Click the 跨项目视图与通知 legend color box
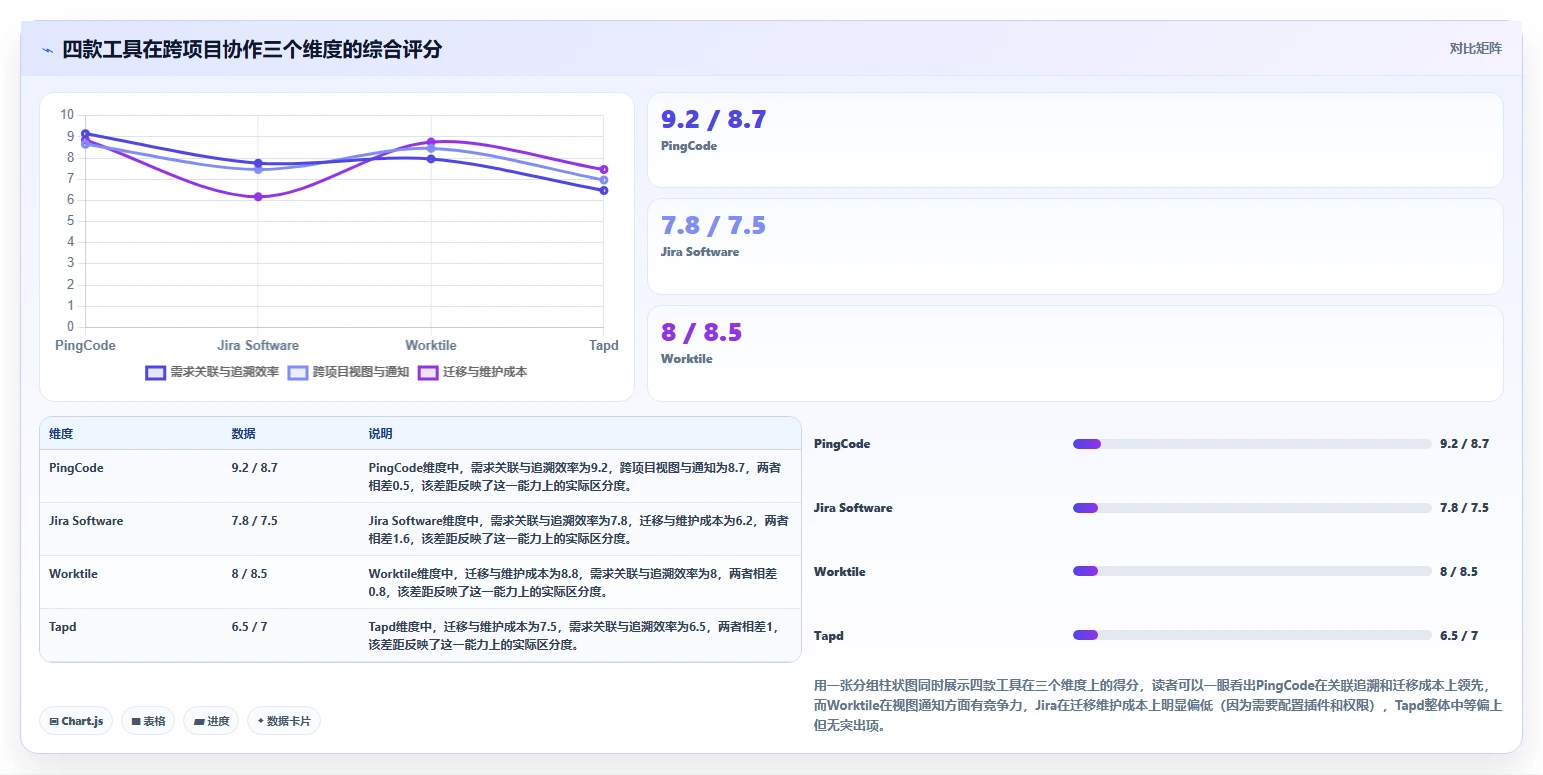The image size is (1543, 775). coord(298,372)
